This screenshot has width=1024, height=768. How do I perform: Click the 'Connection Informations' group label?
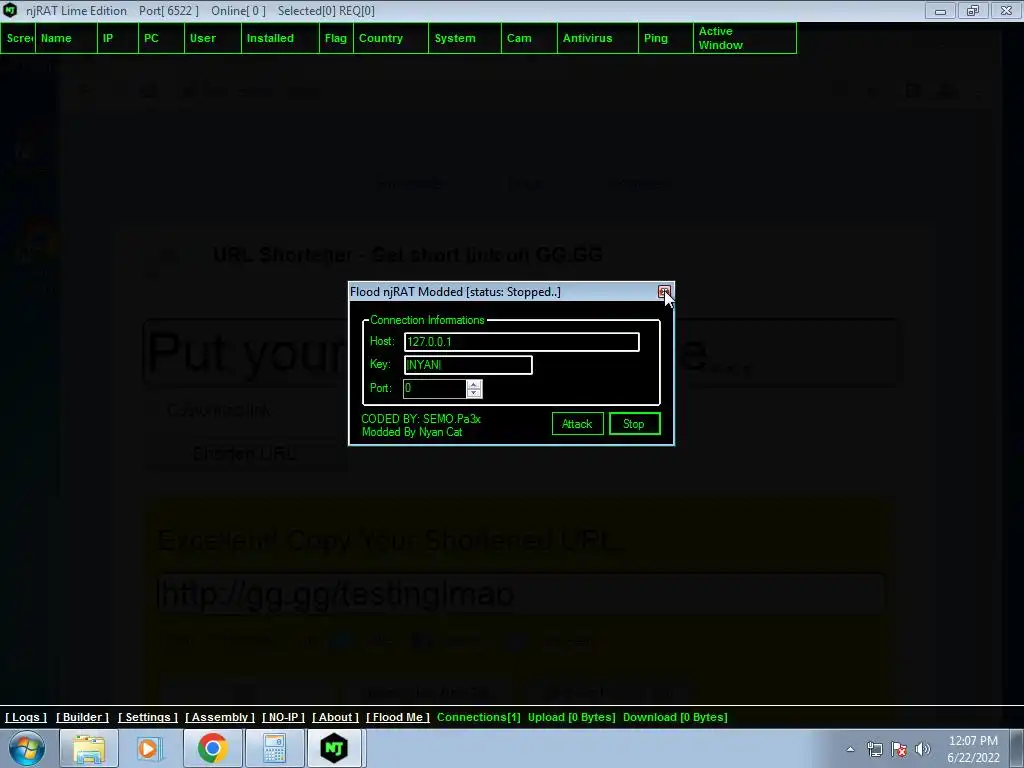(427, 320)
